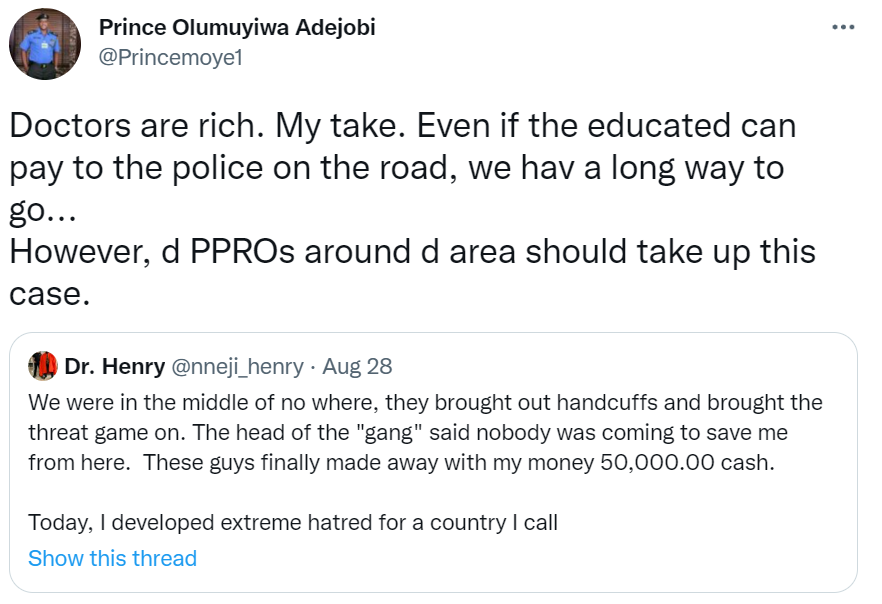The image size is (882, 604).
Task: Click the "go…" line of the tweet
Action: (x=36, y=211)
